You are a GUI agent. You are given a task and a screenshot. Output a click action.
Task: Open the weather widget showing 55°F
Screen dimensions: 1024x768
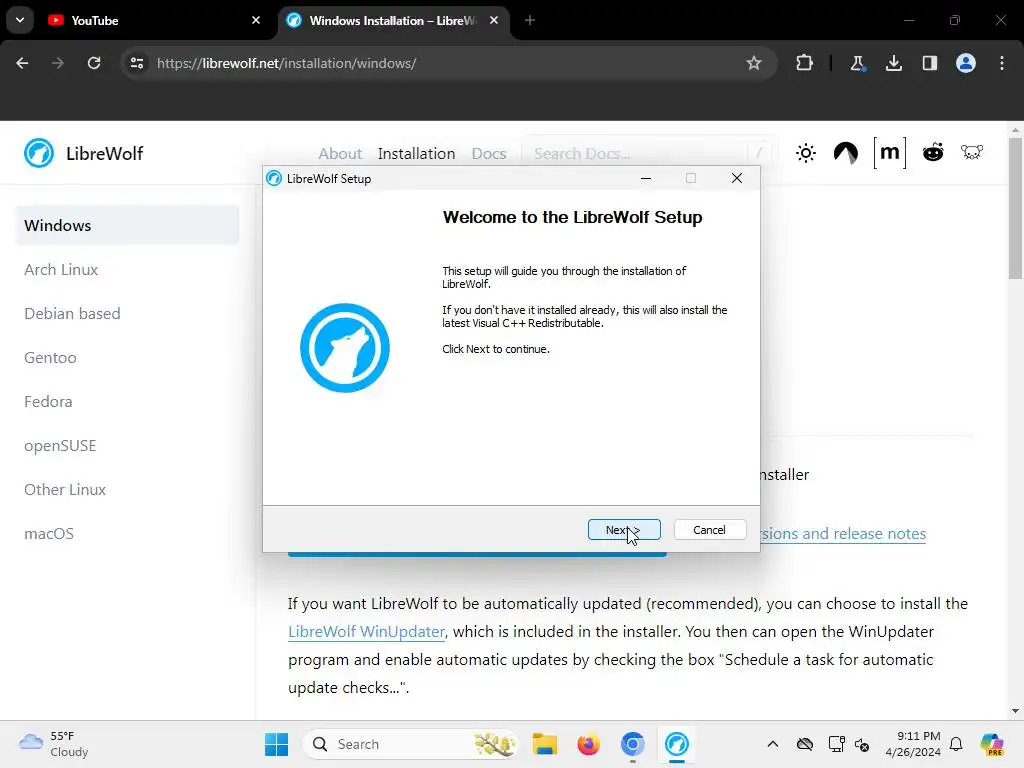point(54,744)
